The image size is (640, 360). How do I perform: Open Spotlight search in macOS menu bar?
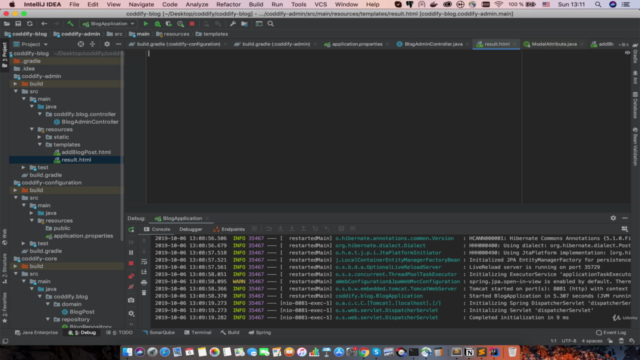(x=598, y=4)
